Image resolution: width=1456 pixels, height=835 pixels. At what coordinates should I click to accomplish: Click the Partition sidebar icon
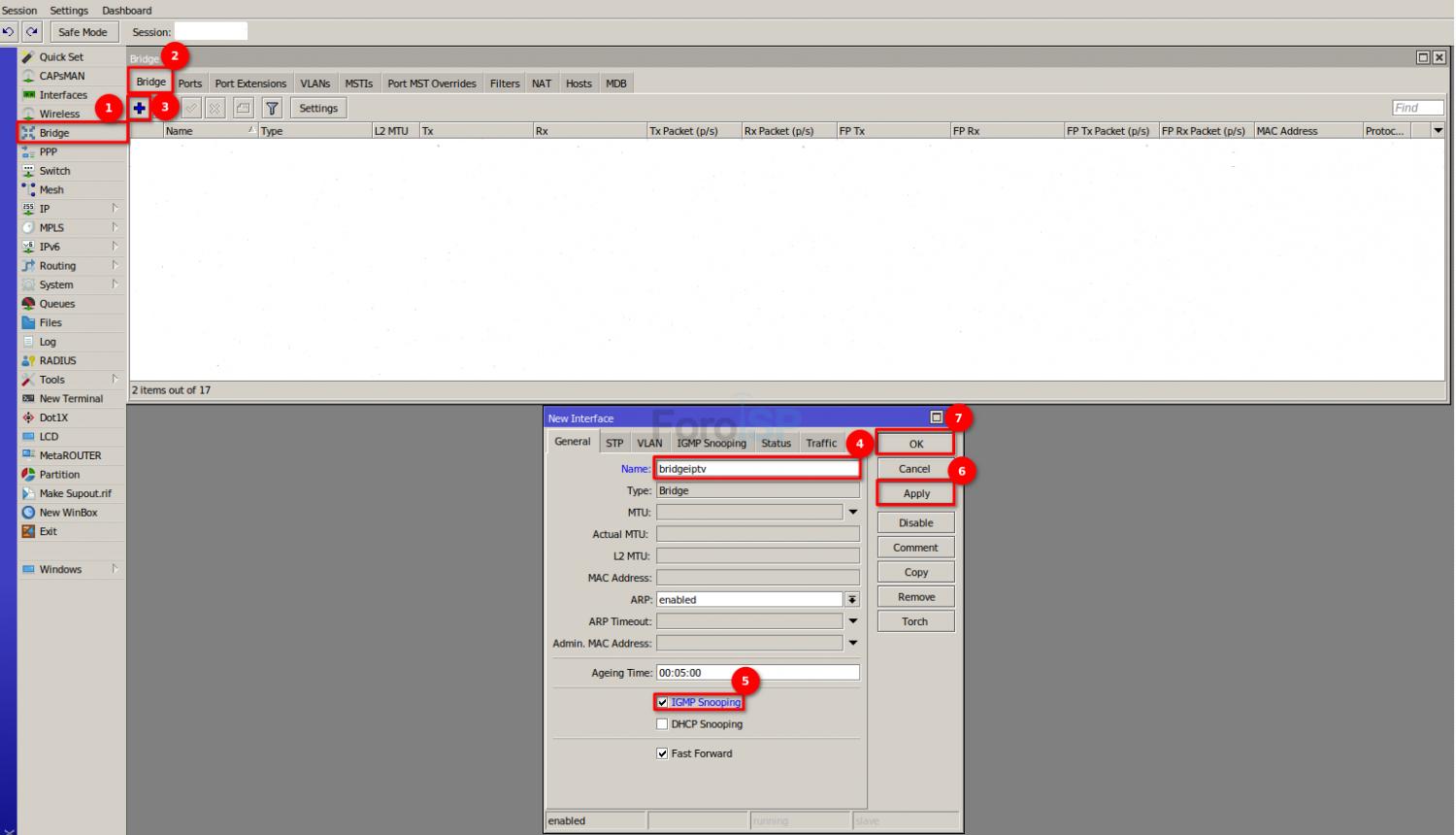coord(29,475)
